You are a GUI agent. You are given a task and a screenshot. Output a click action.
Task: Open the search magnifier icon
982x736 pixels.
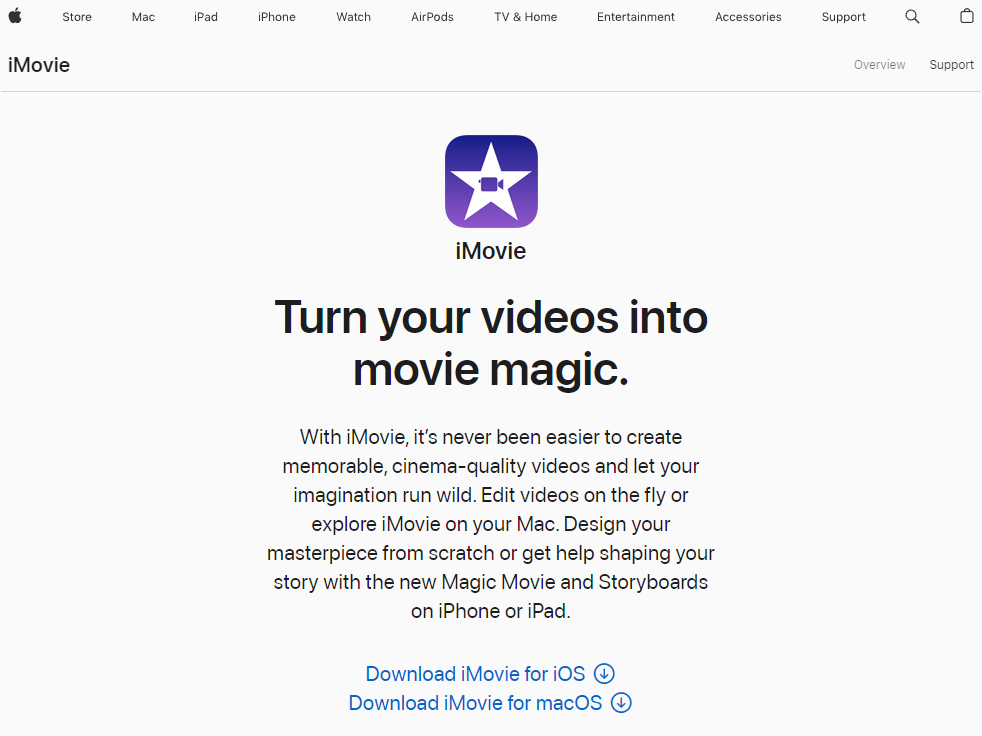coord(912,17)
